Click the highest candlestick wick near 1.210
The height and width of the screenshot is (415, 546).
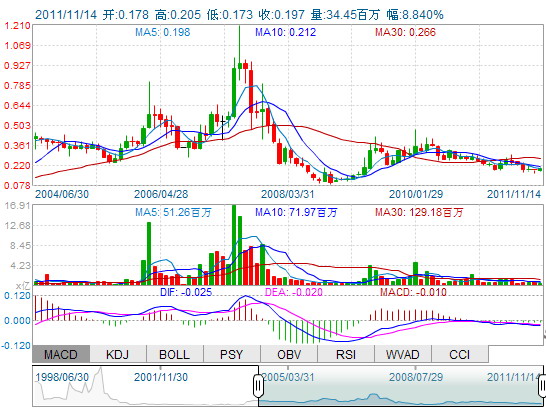240,44
